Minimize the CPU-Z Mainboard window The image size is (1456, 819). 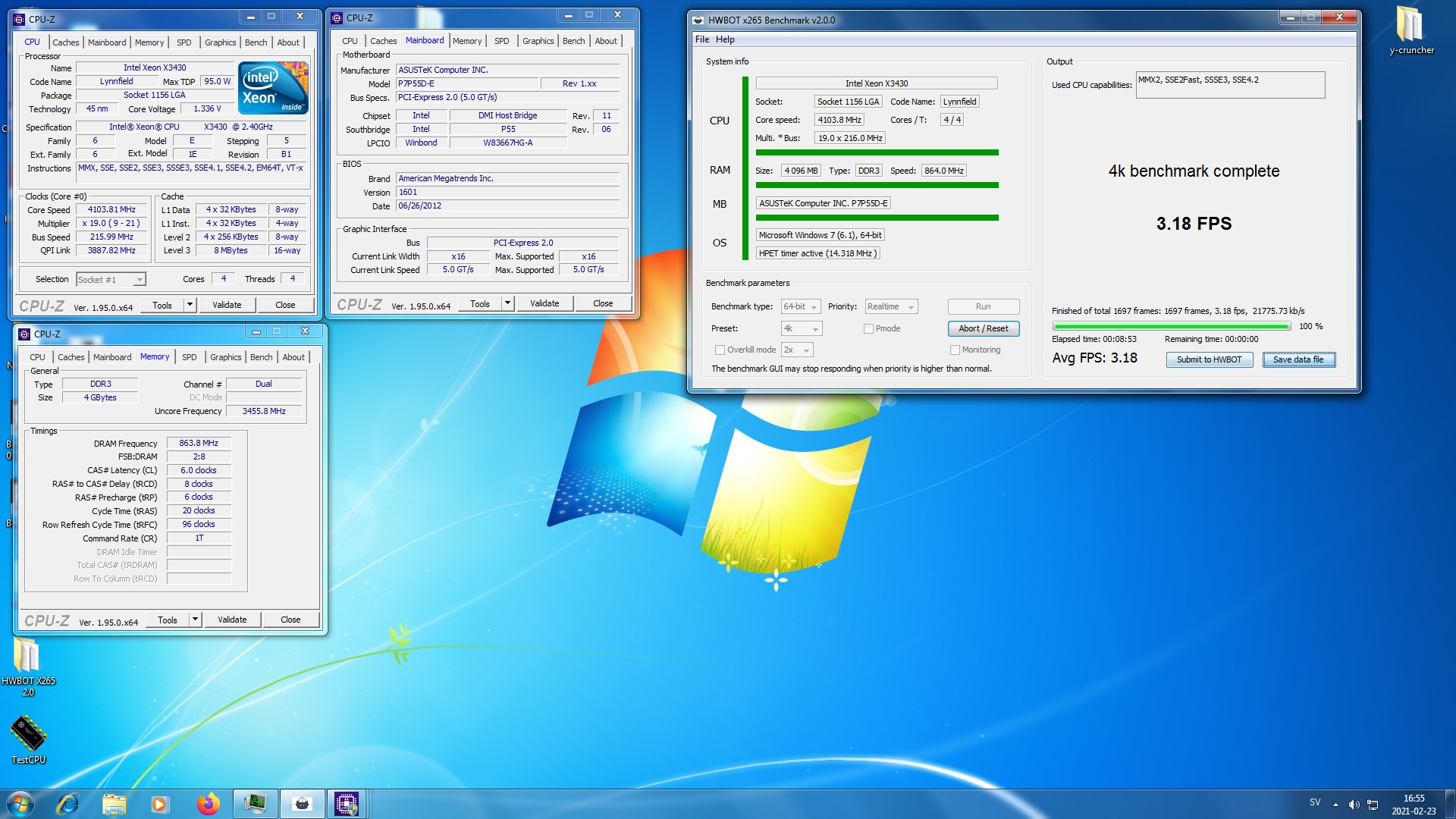click(x=568, y=14)
